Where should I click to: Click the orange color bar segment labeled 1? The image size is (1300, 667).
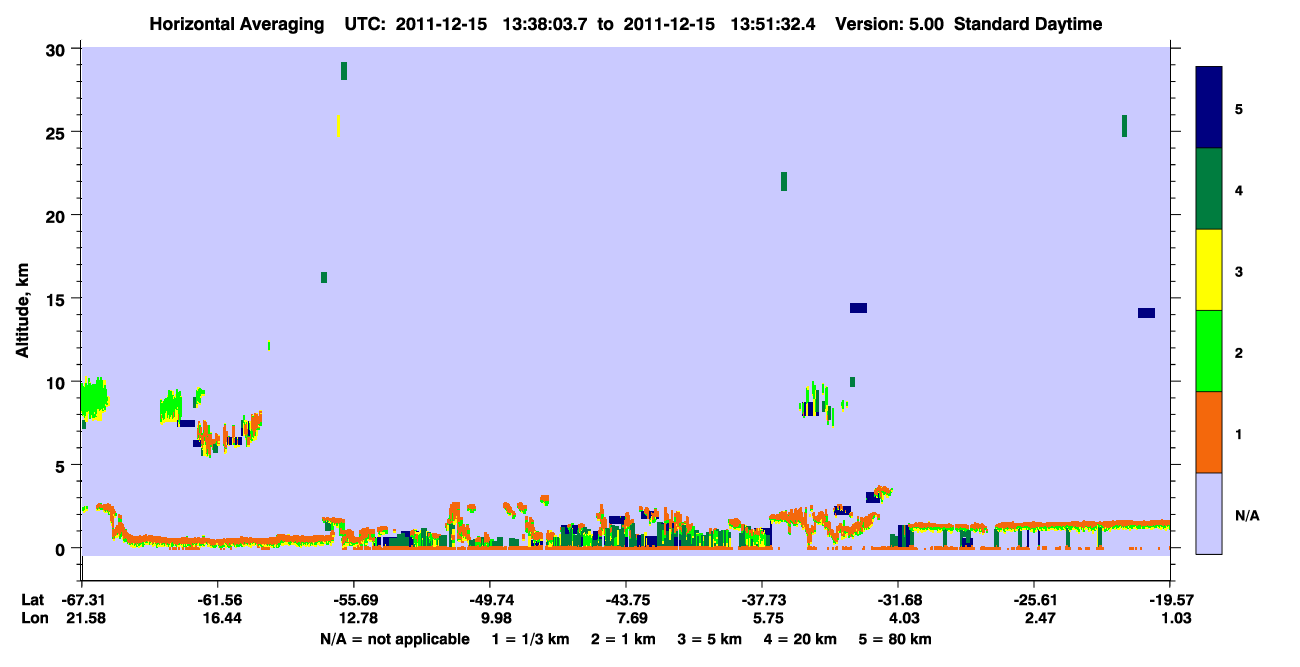point(1209,432)
